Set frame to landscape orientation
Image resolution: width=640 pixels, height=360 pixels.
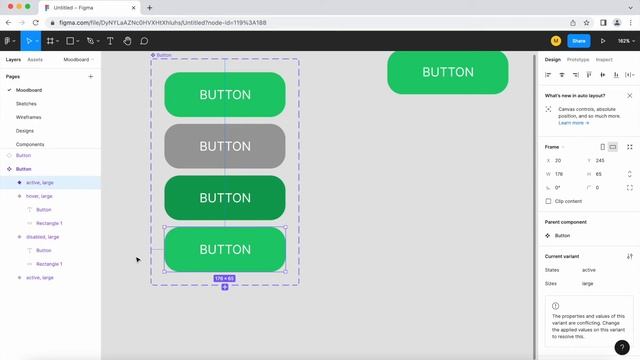coord(613,147)
